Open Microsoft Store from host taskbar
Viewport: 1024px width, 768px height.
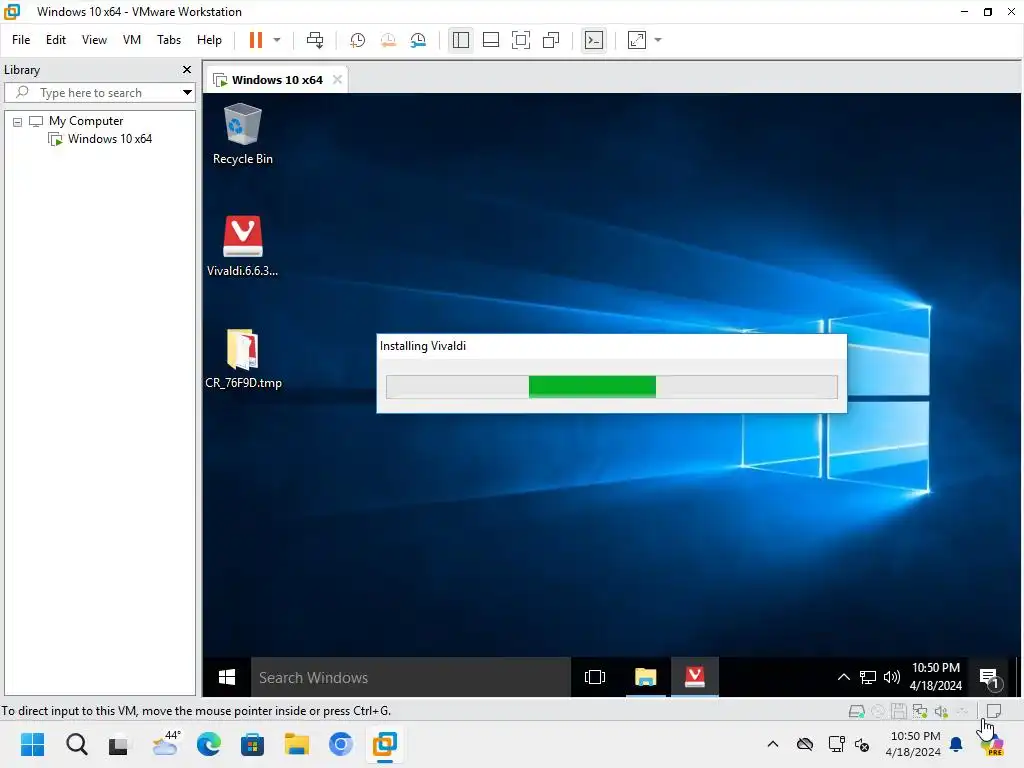click(x=252, y=744)
